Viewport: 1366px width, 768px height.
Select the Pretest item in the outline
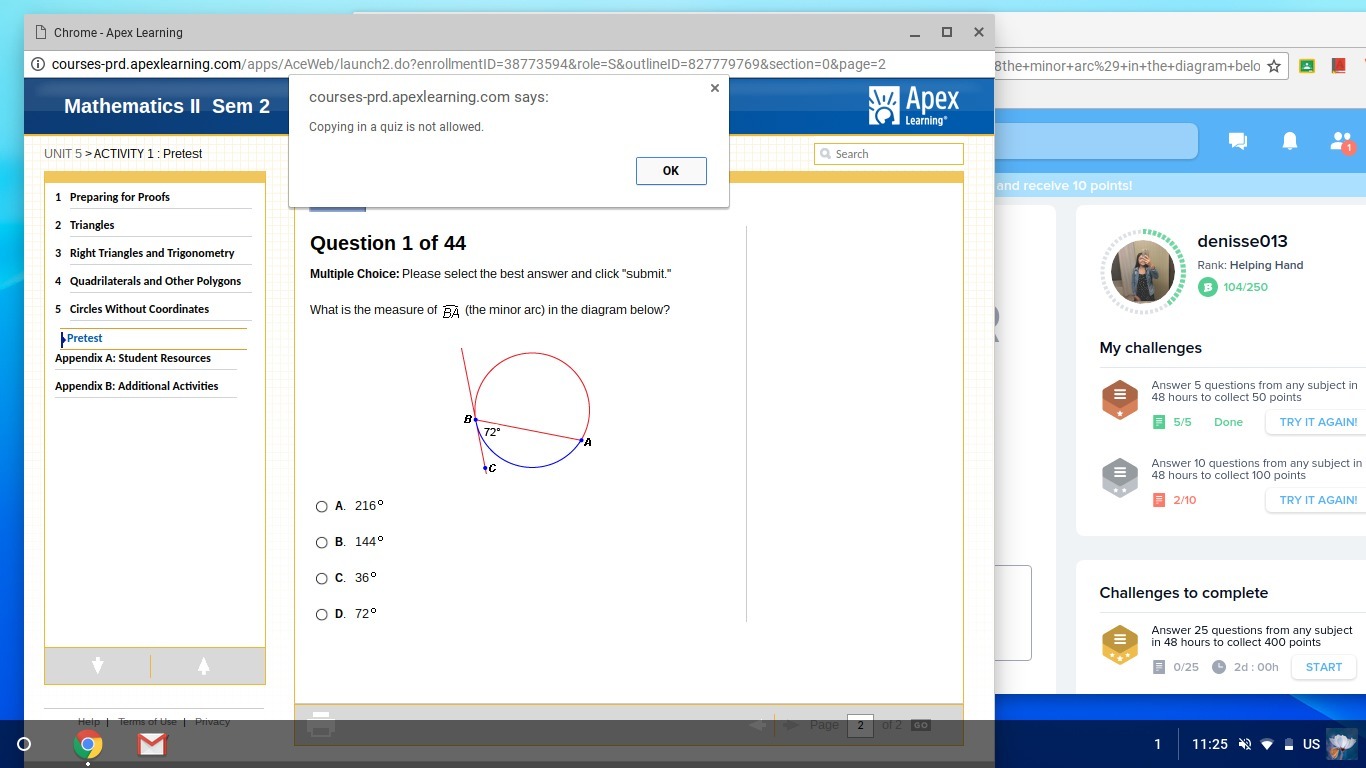pos(85,338)
